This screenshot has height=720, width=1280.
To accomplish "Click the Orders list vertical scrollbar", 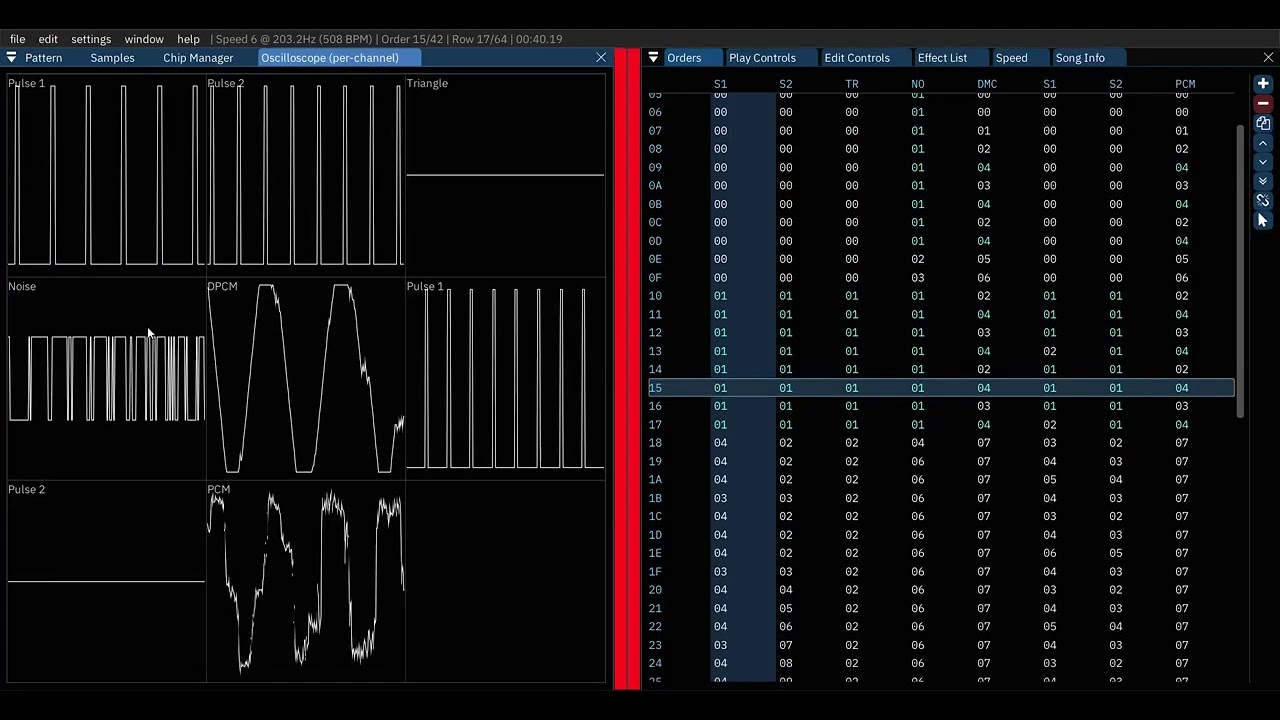I will click(1241, 270).
